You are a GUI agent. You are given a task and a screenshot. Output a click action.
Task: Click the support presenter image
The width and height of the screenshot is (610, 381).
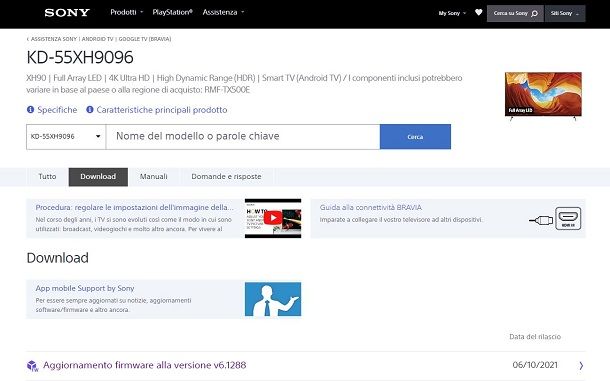point(273,299)
